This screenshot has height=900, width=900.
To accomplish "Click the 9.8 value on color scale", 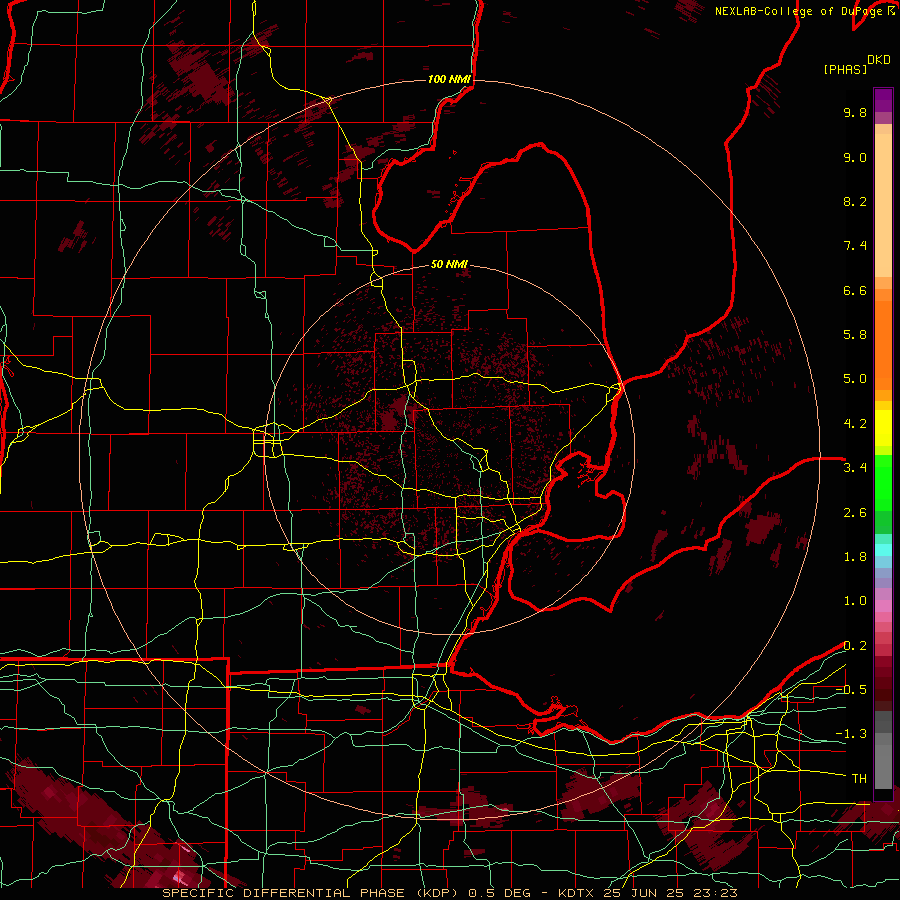I will 855,112.
